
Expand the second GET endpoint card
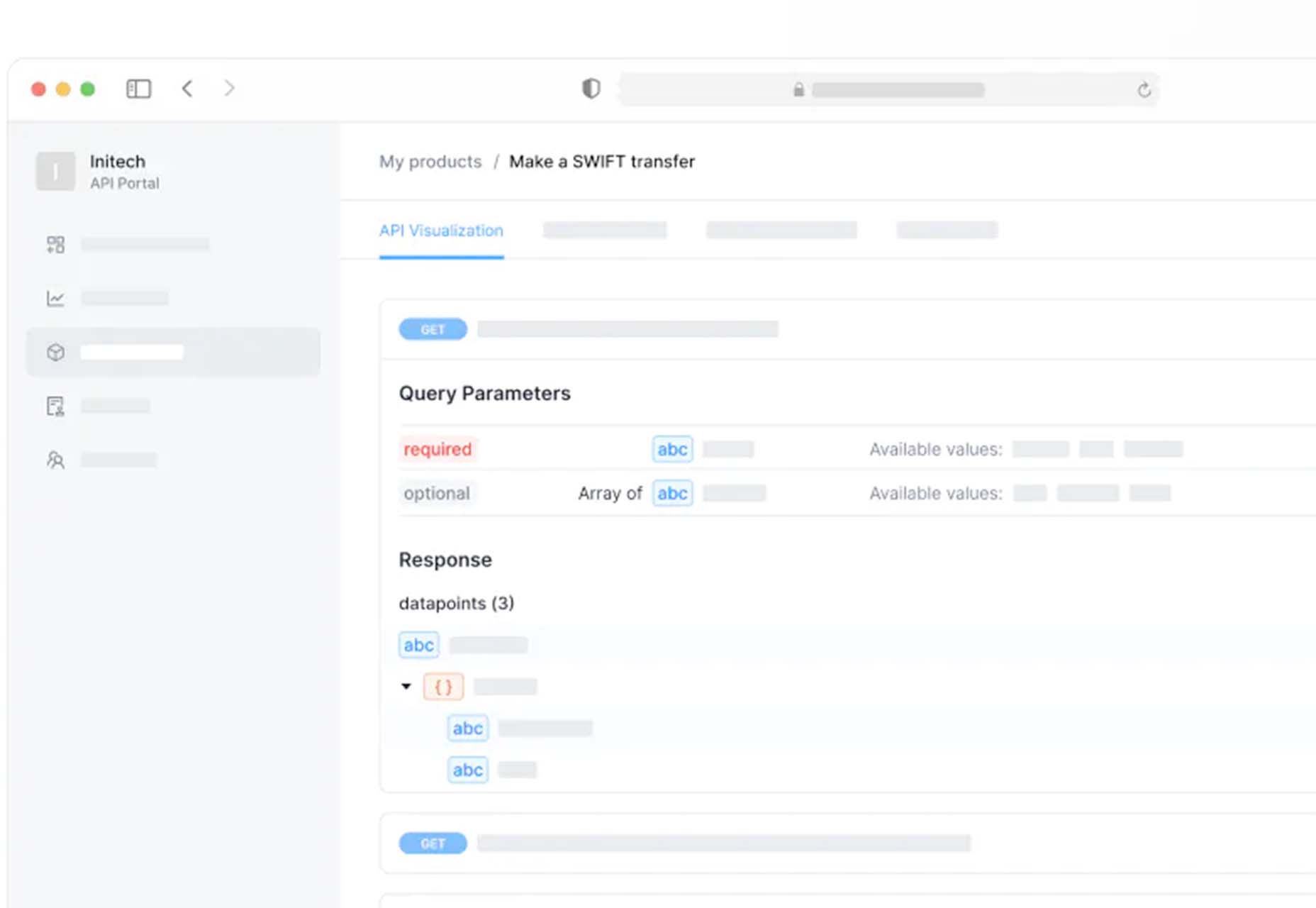tap(848, 843)
